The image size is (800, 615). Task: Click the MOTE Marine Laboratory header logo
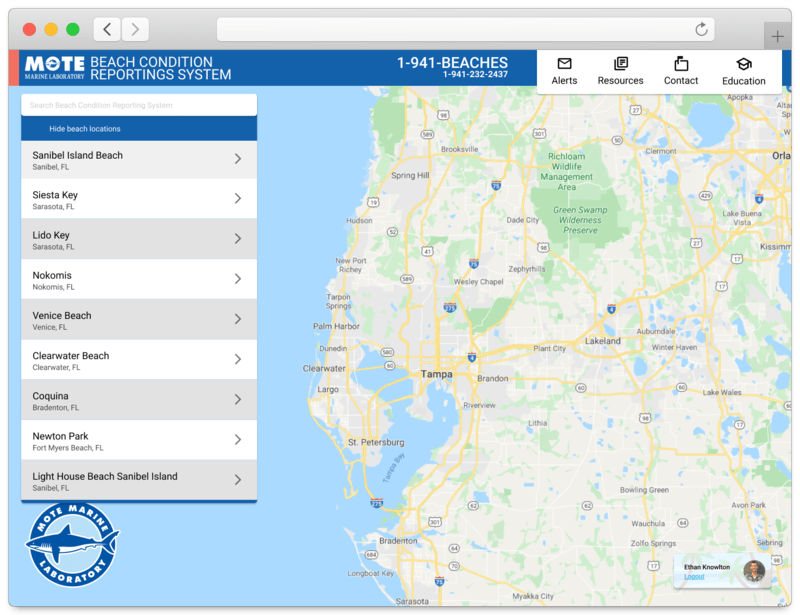pyautogui.click(x=55, y=67)
